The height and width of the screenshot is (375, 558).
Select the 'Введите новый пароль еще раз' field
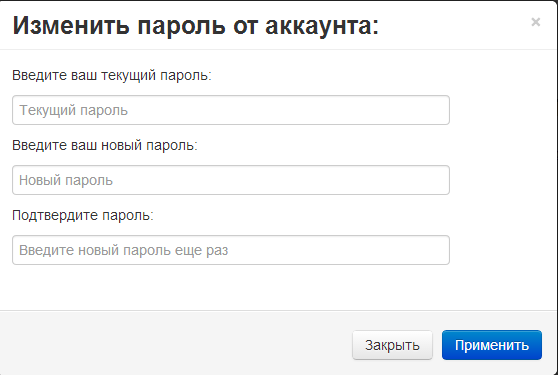(231, 250)
